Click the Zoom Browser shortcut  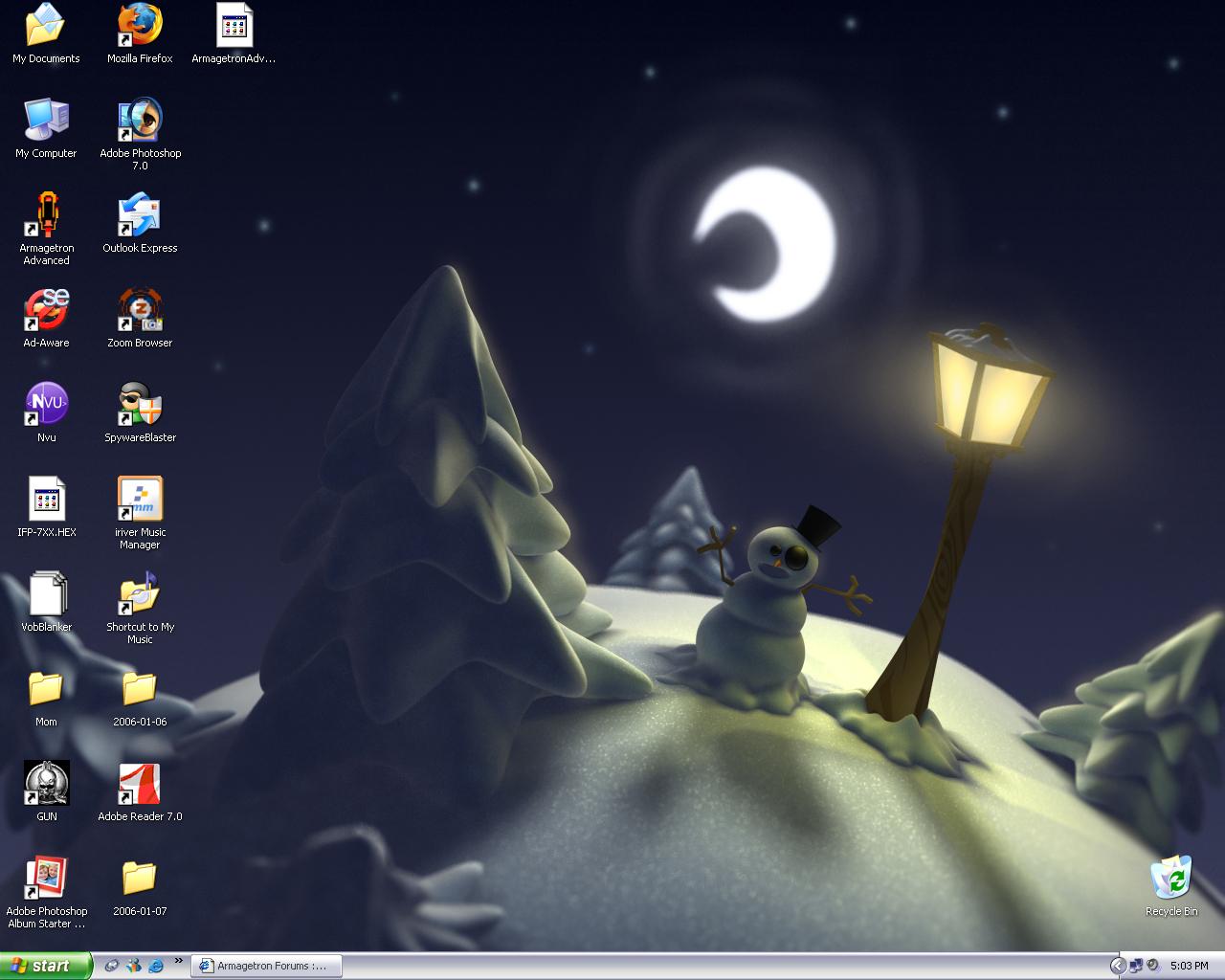140,310
